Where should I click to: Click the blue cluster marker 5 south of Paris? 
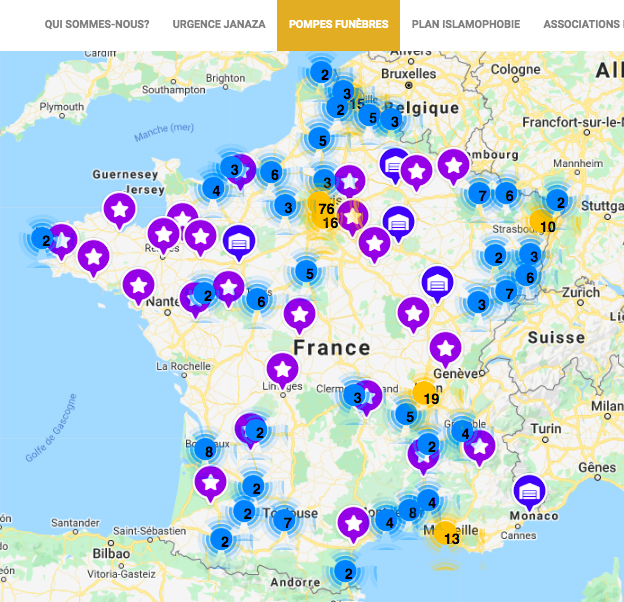click(307, 271)
